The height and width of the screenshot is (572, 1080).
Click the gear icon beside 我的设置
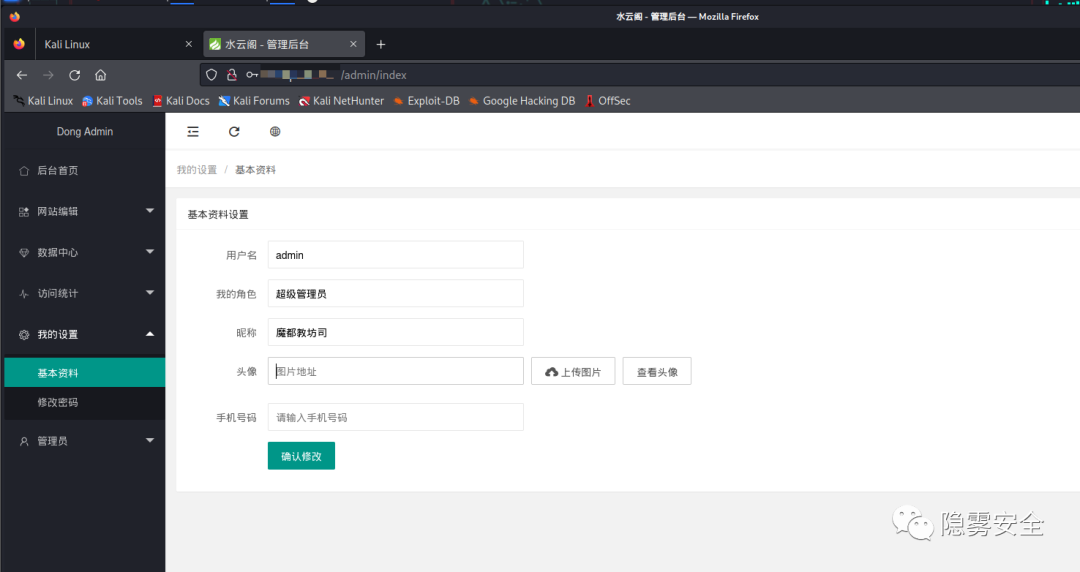(24, 335)
